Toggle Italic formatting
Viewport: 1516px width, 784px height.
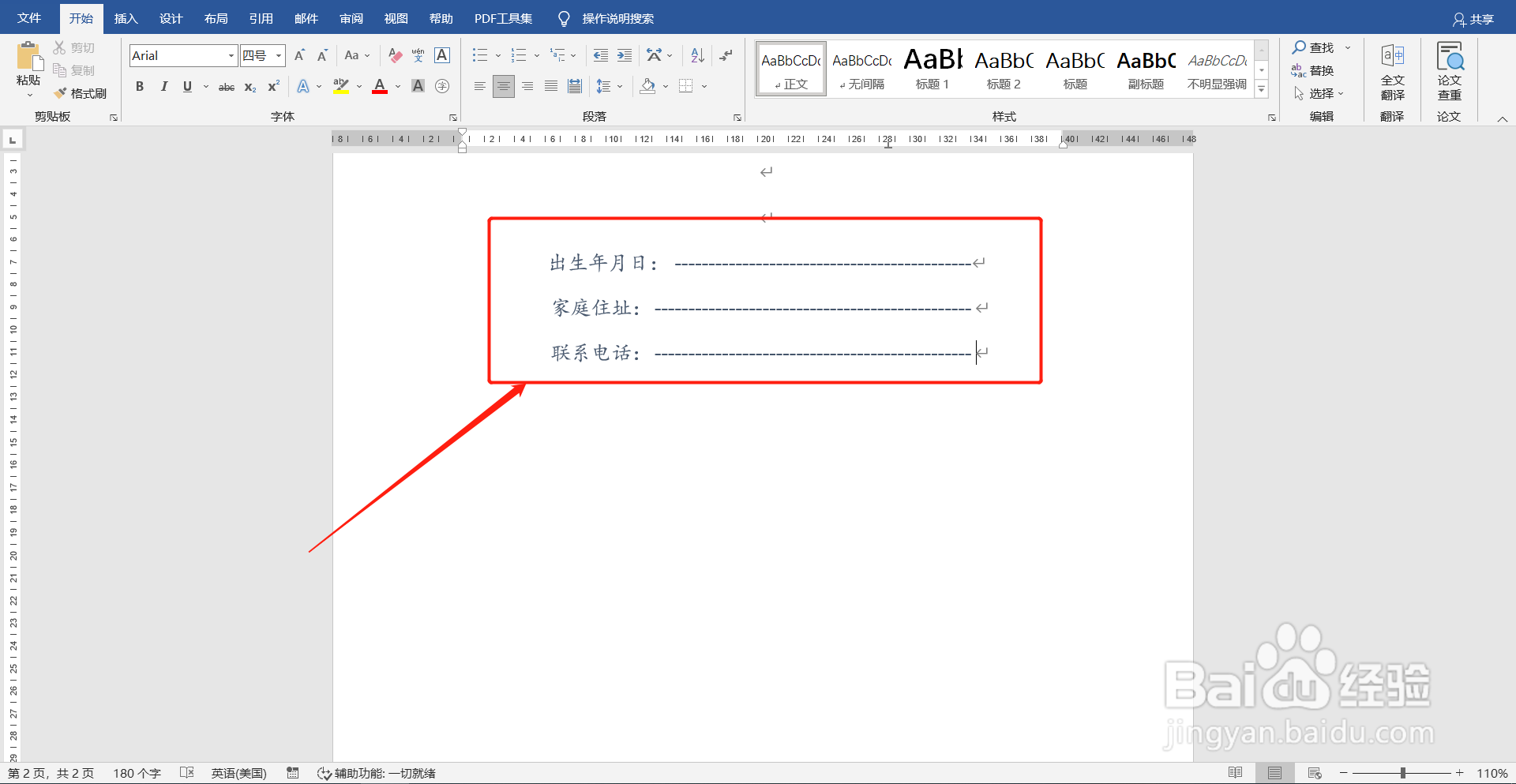pyautogui.click(x=163, y=86)
